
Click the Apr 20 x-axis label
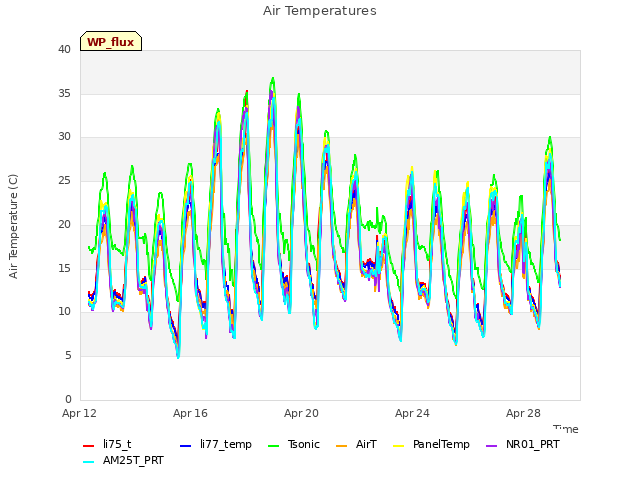tap(302, 413)
